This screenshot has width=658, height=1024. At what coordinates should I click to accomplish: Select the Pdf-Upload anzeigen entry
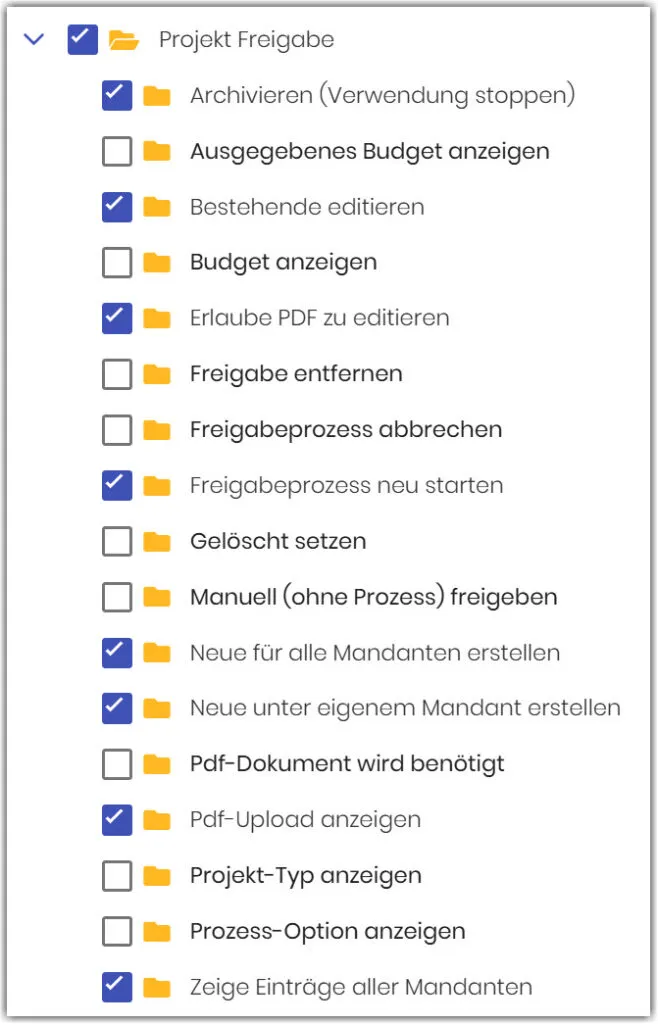305,820
